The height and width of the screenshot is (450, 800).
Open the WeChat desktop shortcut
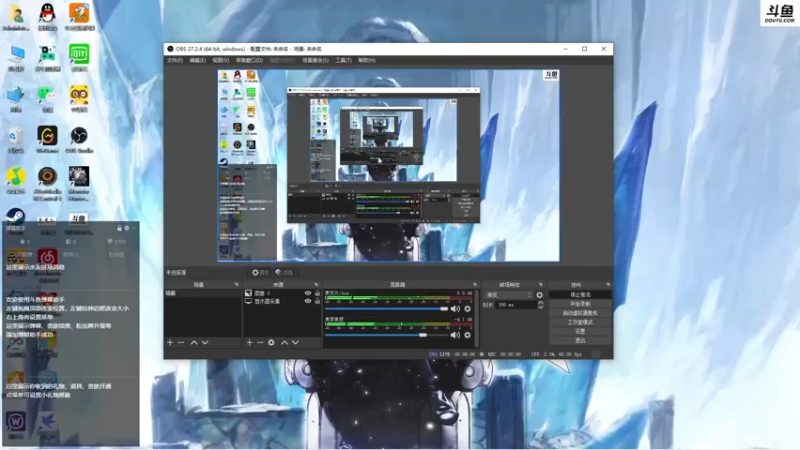(x=47, y=98)
